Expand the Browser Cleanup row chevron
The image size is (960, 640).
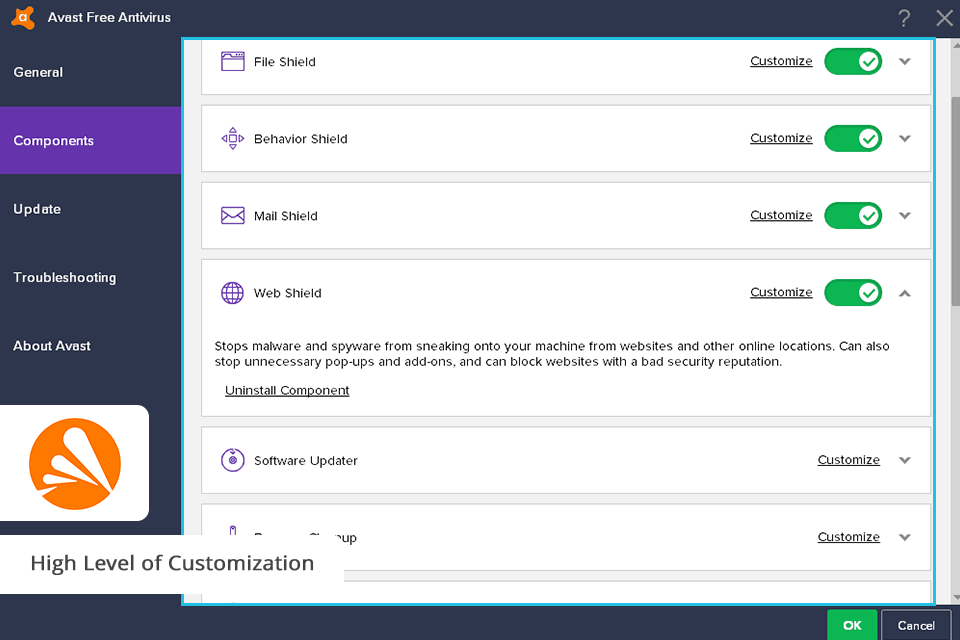pyautogui.click(x=905, y=537)
